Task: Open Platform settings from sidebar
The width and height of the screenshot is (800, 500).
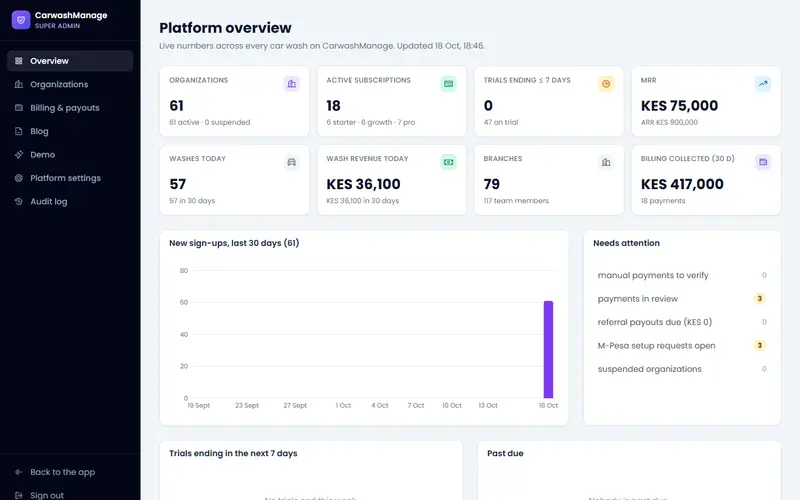Action: click(70, 178)
